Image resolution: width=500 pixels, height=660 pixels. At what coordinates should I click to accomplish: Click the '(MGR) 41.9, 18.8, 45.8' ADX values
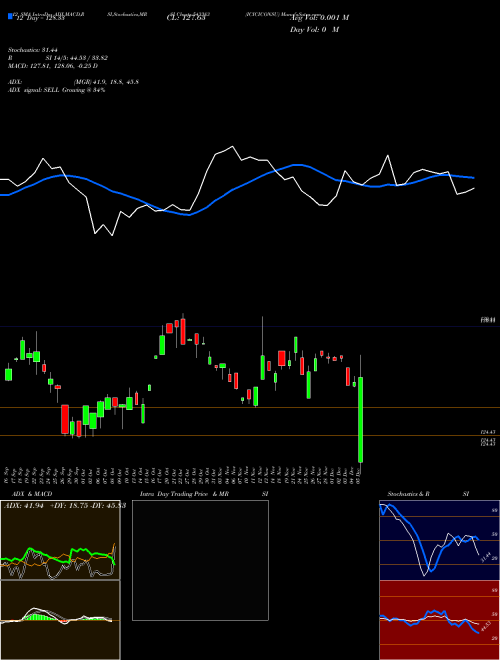pos(106,82)
